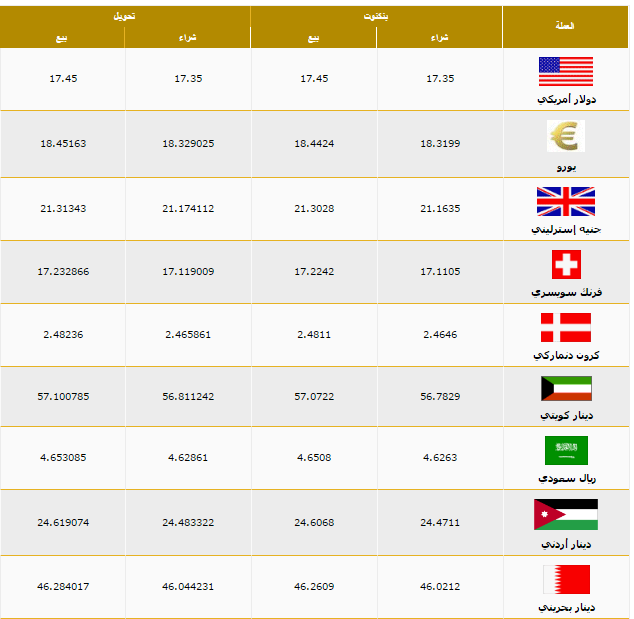Click the Jordanian dinar transfer sell 24.619074

point(63,523)
